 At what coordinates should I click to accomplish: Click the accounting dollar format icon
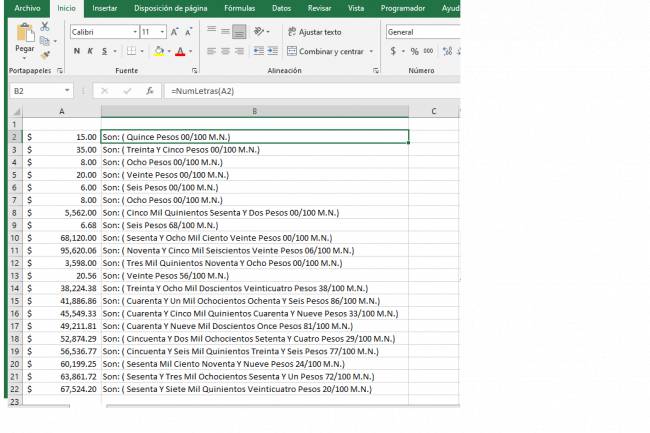pyautogui.click(x=393, y=51)
